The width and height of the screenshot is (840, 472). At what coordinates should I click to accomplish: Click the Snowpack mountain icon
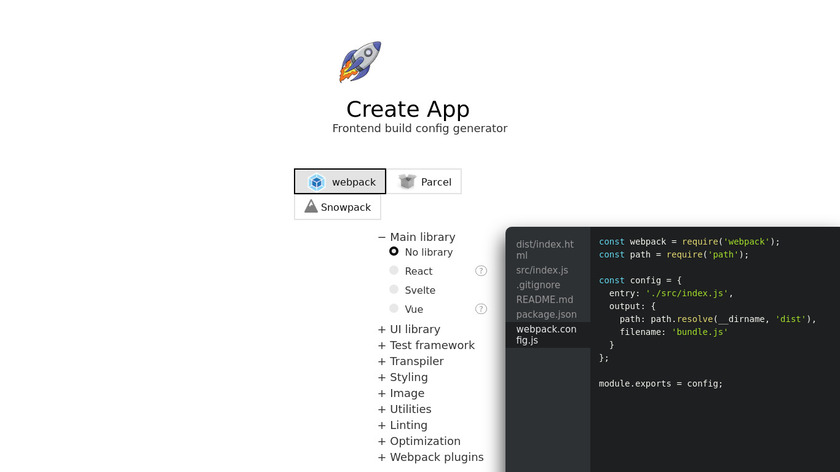[311, 206]
